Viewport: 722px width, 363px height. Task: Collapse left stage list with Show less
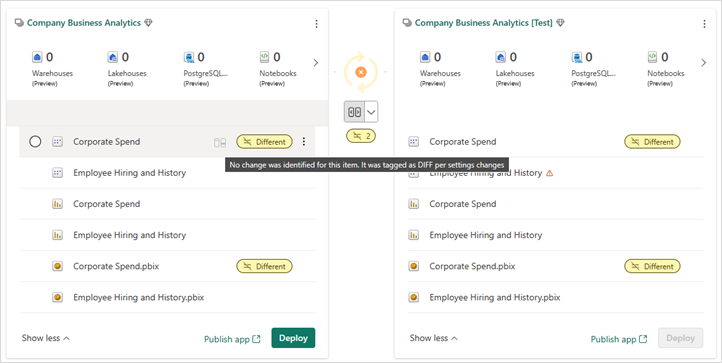tap(46, 338)
